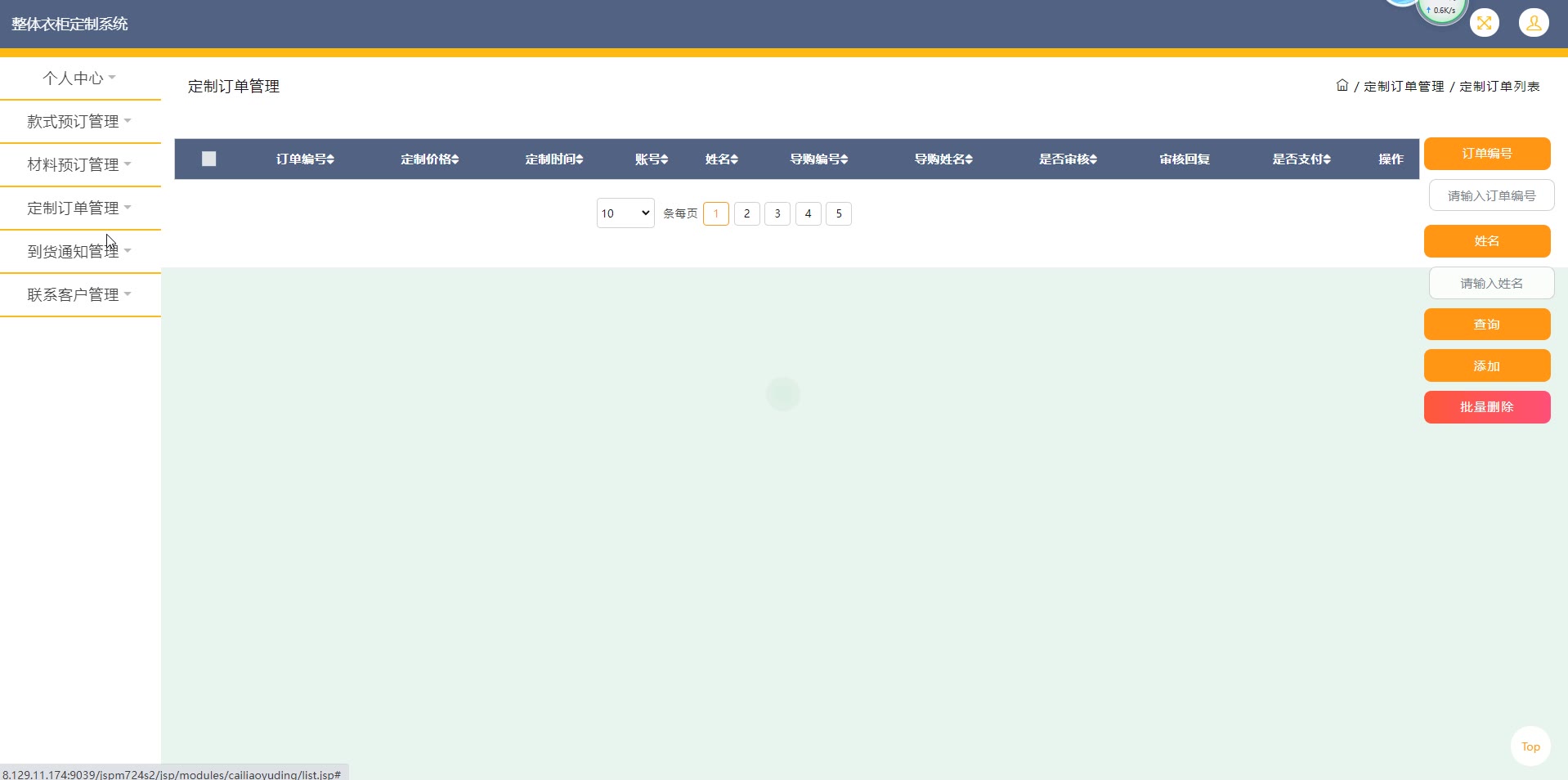Click the Top back-to-top button

1531,746
